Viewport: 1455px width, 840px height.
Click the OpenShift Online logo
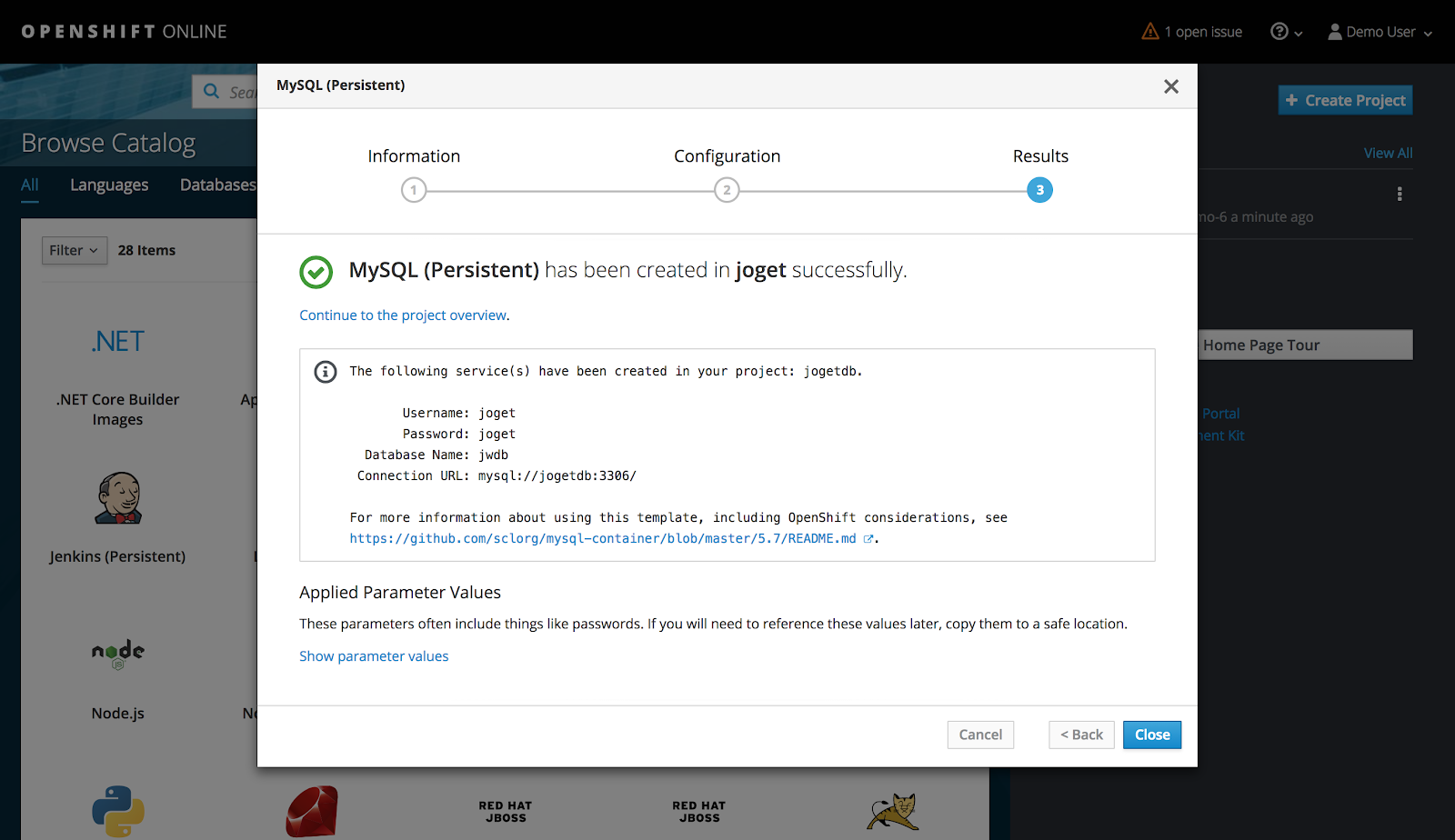pyautogui.click(x=125, y=32)
